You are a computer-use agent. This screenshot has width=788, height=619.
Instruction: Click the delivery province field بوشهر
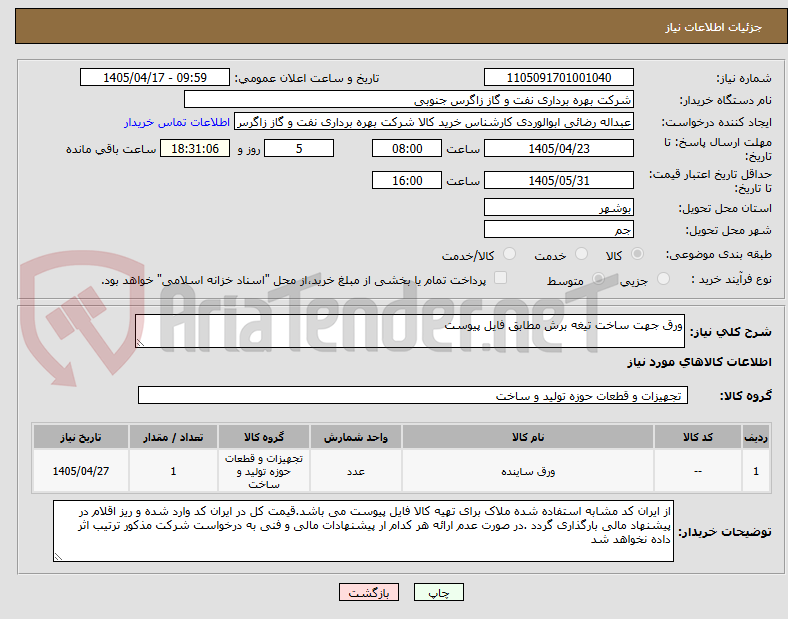[x=558, y=208]
